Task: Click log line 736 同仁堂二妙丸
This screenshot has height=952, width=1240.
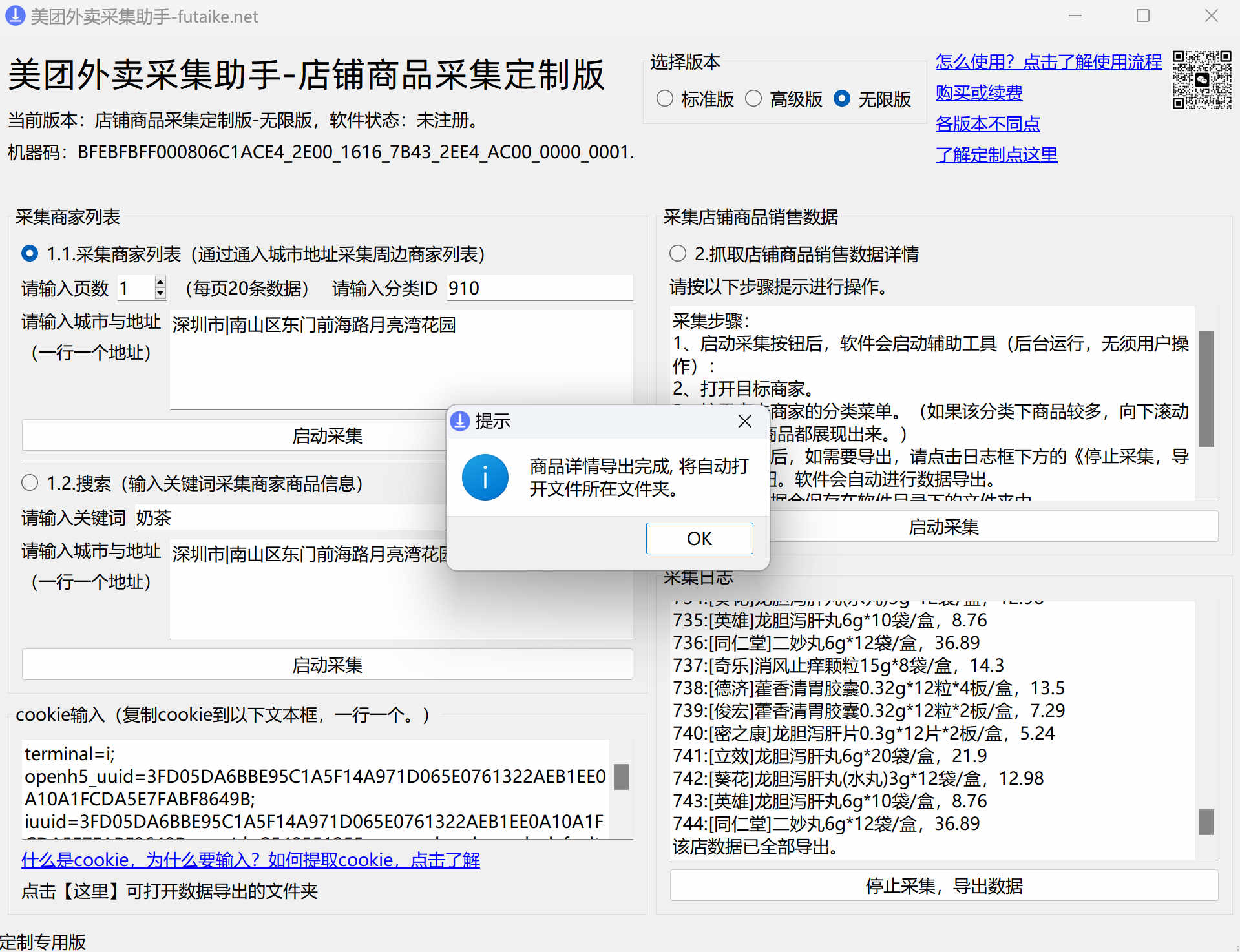Action: coord(826,643)
